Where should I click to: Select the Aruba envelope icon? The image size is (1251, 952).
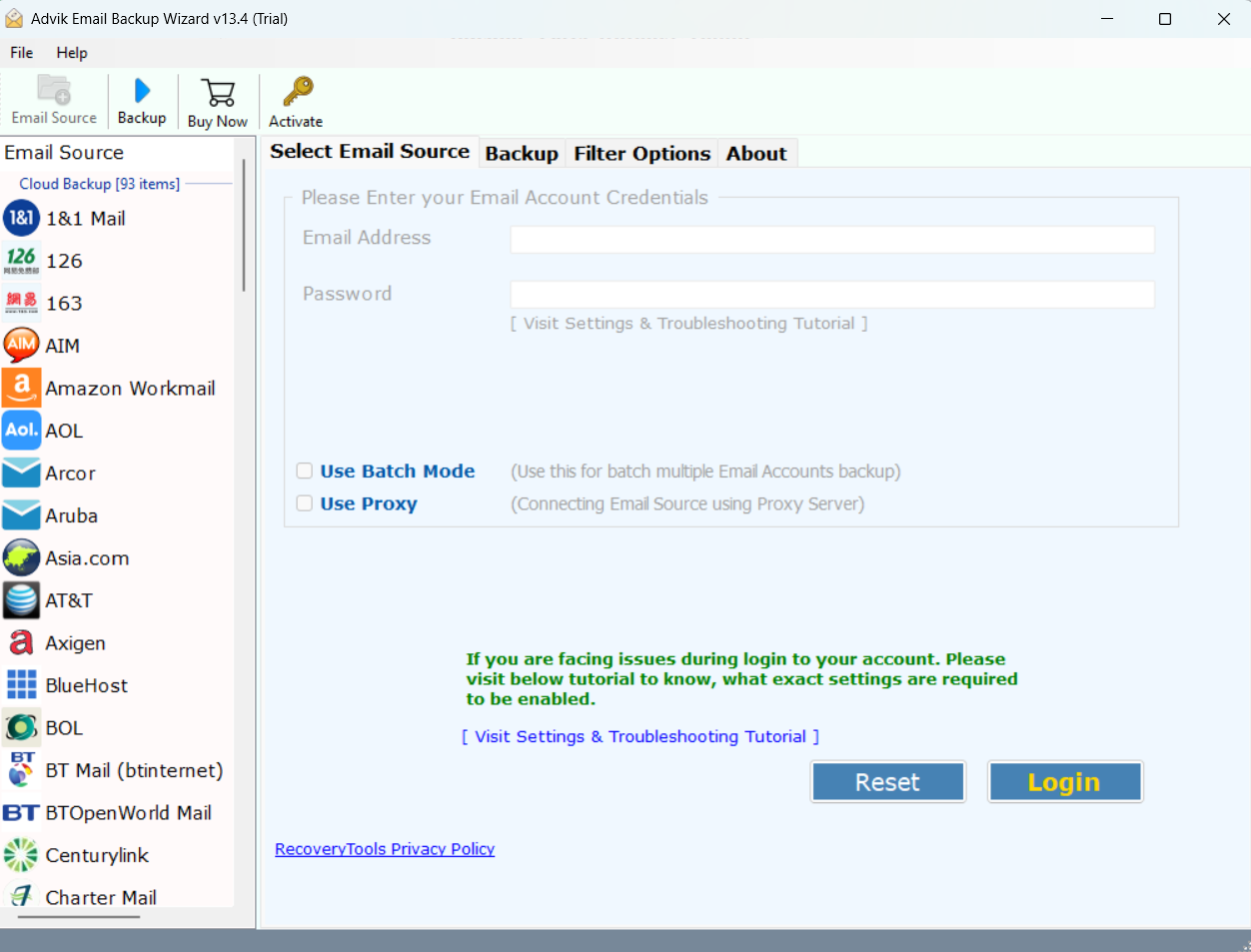pos(21,515)
